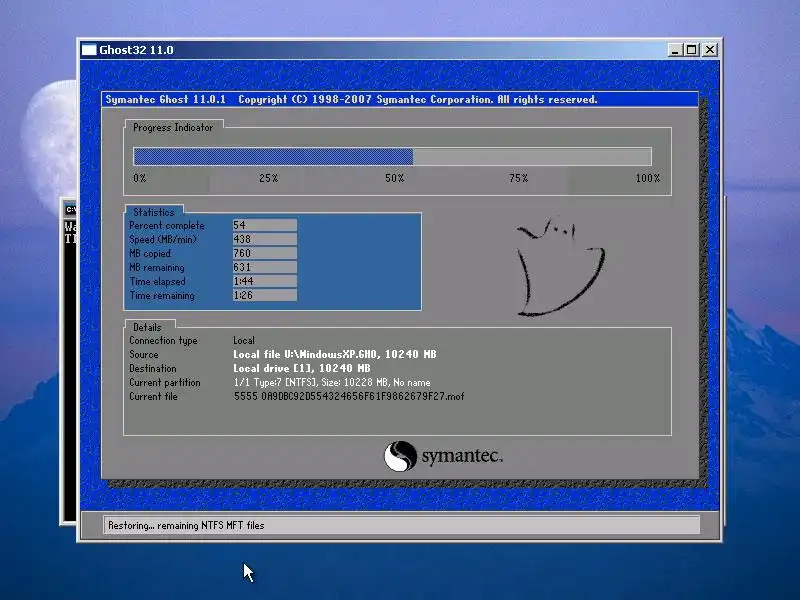Close the Ghost32 11.0 window
The width and height of the screenshot is (800, 600).
click(710, 50)
